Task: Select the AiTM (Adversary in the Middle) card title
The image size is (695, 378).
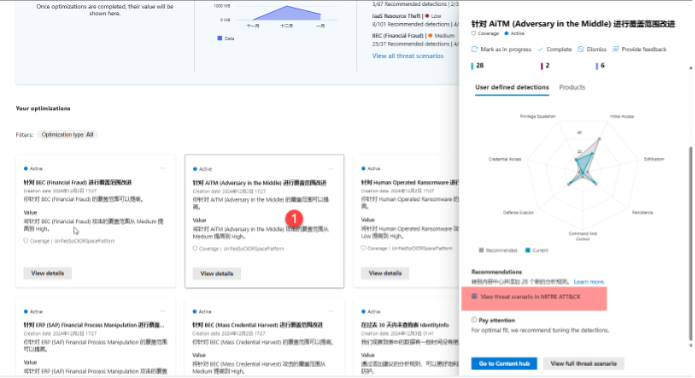Action: [259, 183]
